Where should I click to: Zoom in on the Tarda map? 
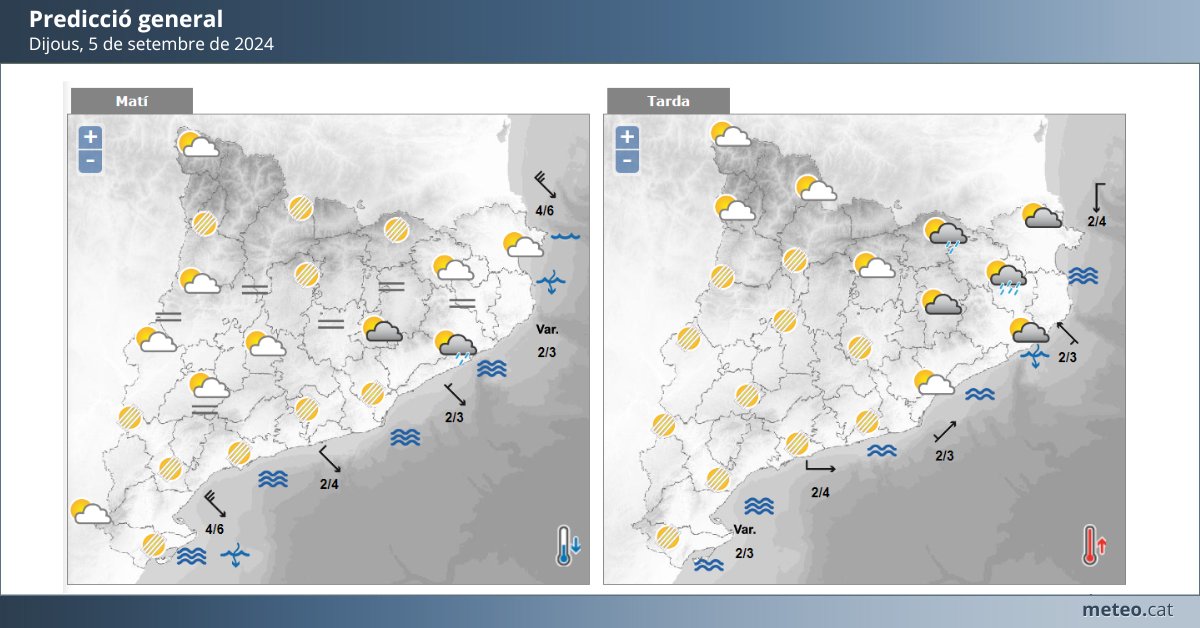(x=627, y=137)
